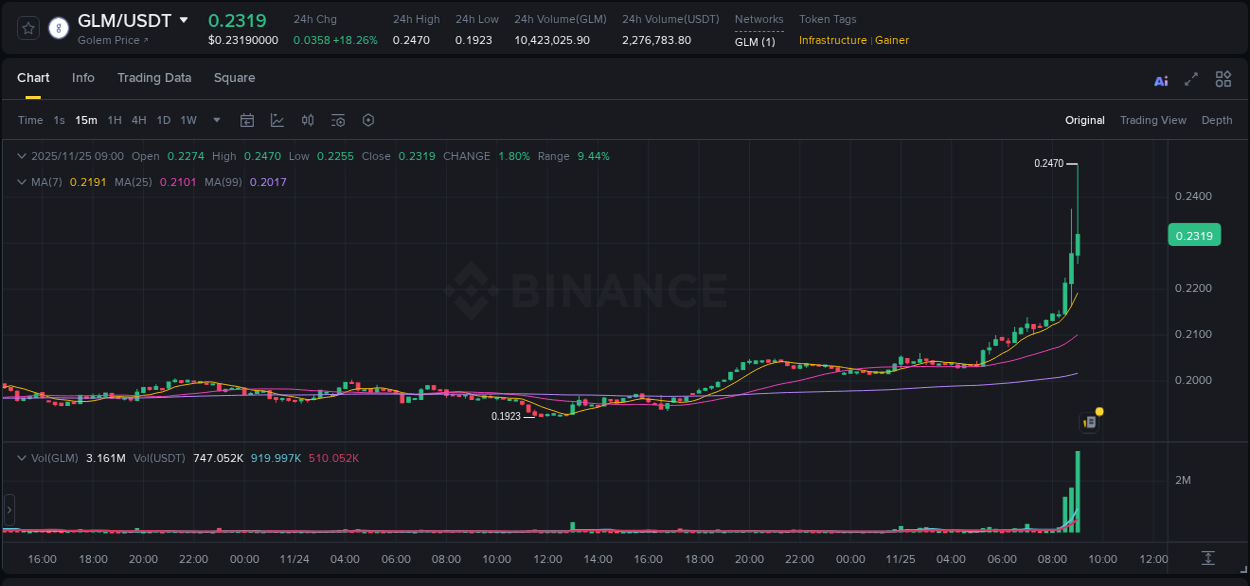Viewport: 1250px width, 586px height.
Task: Select the 1D timeframe
Action: pos(163,120)
